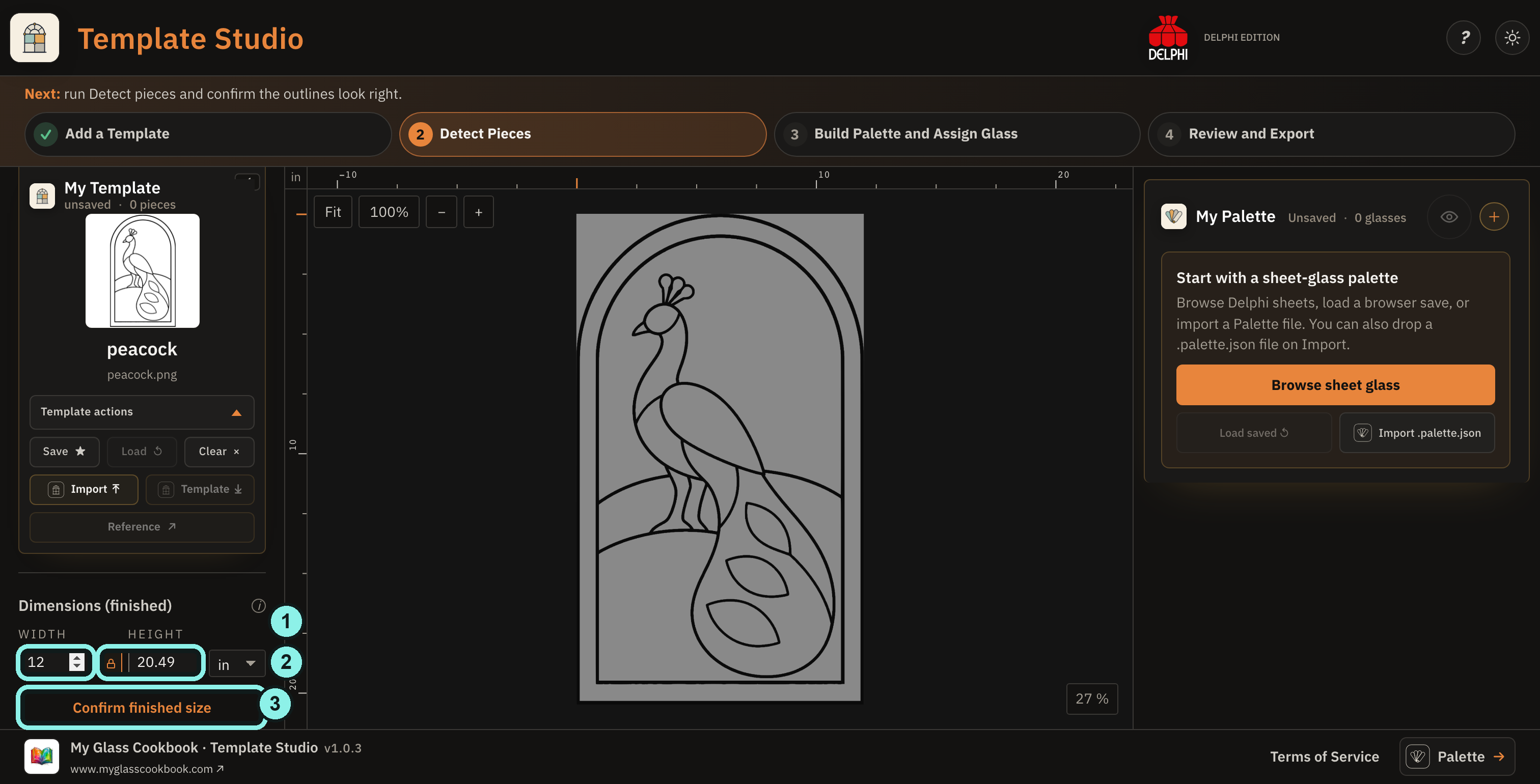This screenshot has width=1540, height=784.
Task: Click the Load saved palette button
Action: (x=1254, y=433)
